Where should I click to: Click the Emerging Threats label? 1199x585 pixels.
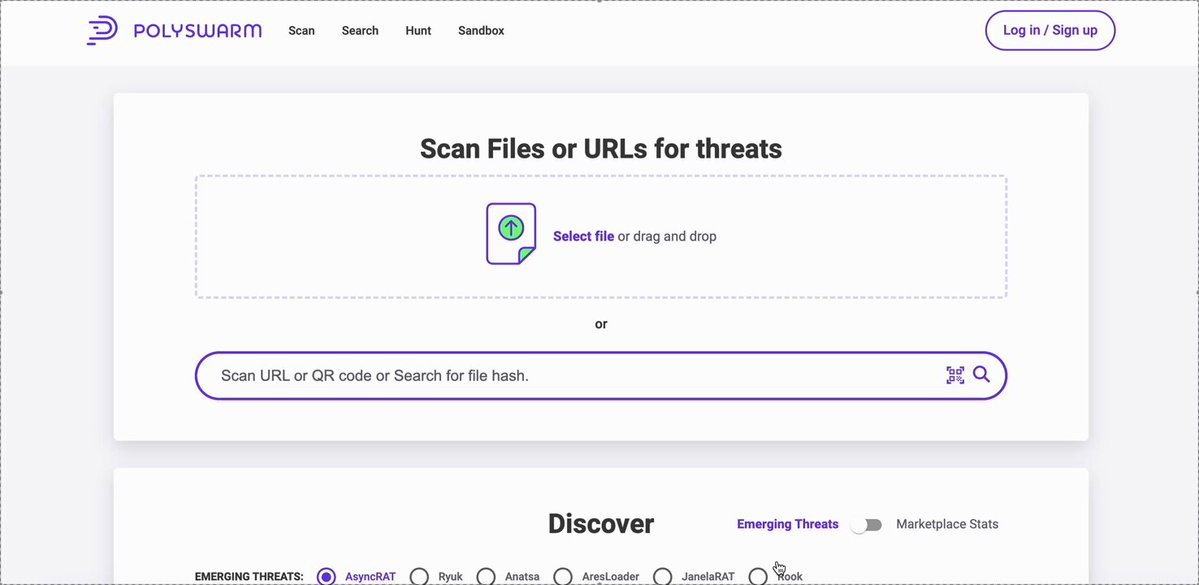[x=788, y=525]
